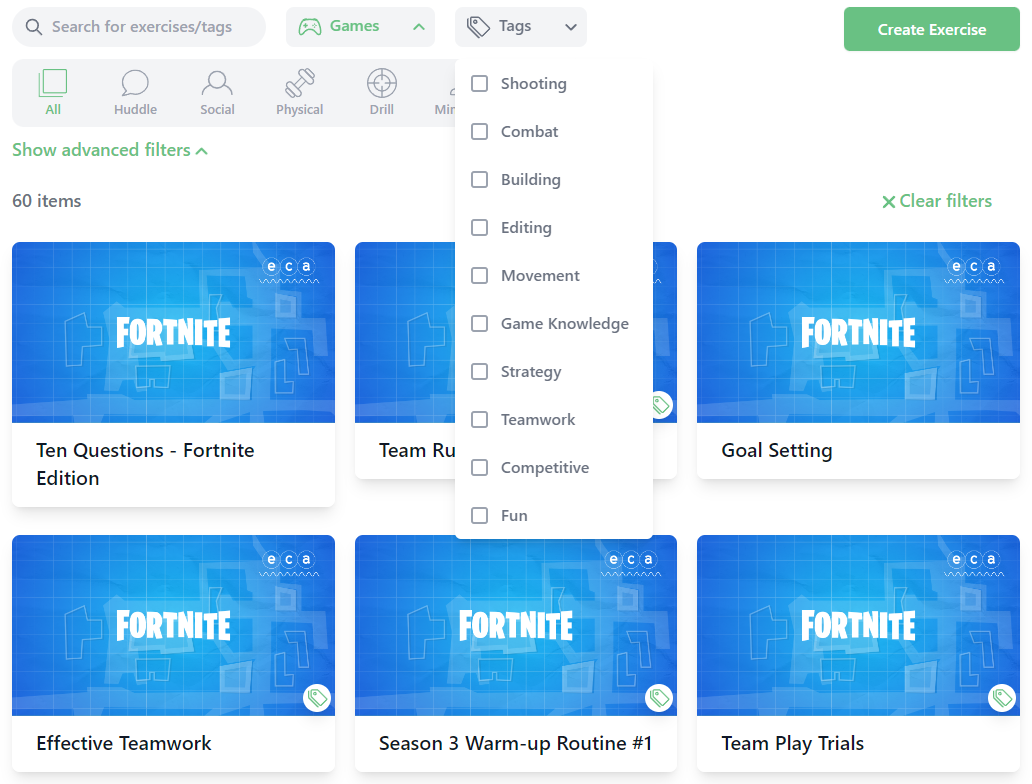The height and width of the screenshot is (784, 1032).
Task: Open the Season 3 Warm-up Routine thumbnail
Action: (515, 625)
